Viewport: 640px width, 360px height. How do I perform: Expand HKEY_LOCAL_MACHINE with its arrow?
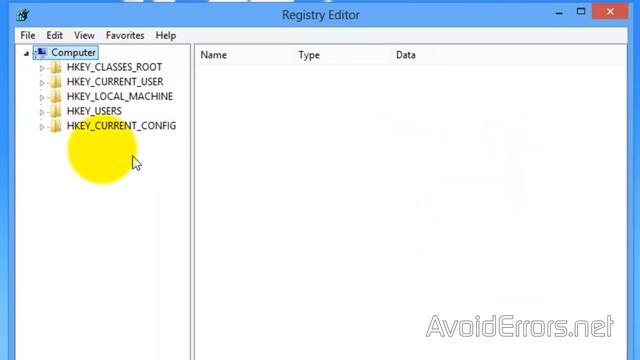click(42, 98)
